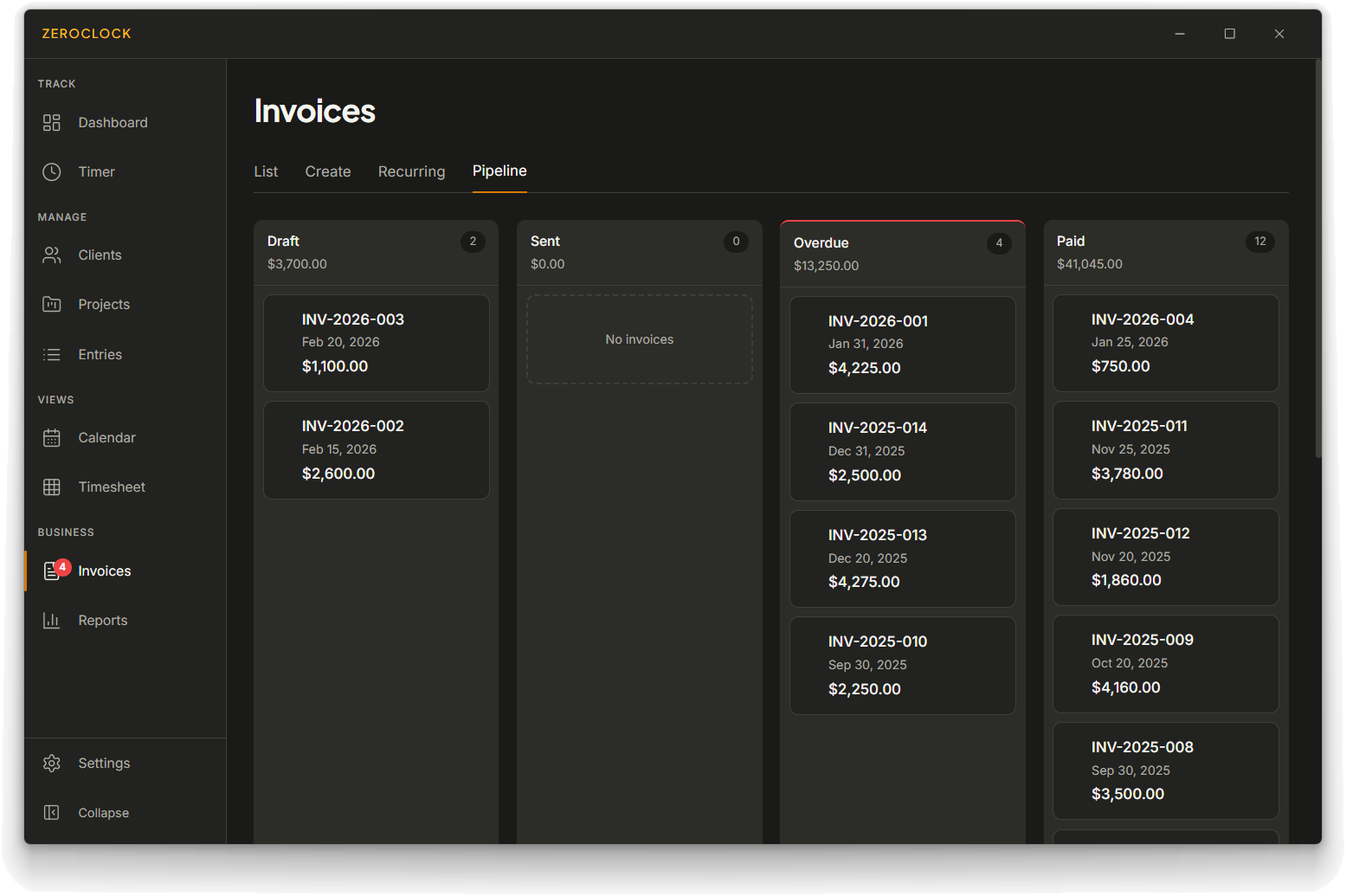Click the Timesheet table icon
The width and height of the screenshot is (1346, 896).
pyautogui.click(x=52, y=487)
